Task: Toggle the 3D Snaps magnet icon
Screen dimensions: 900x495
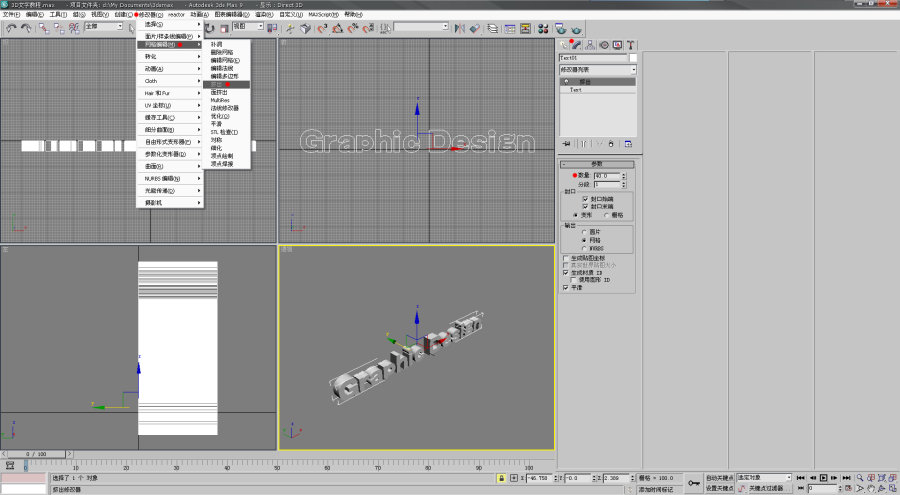Action: point(322,28)
